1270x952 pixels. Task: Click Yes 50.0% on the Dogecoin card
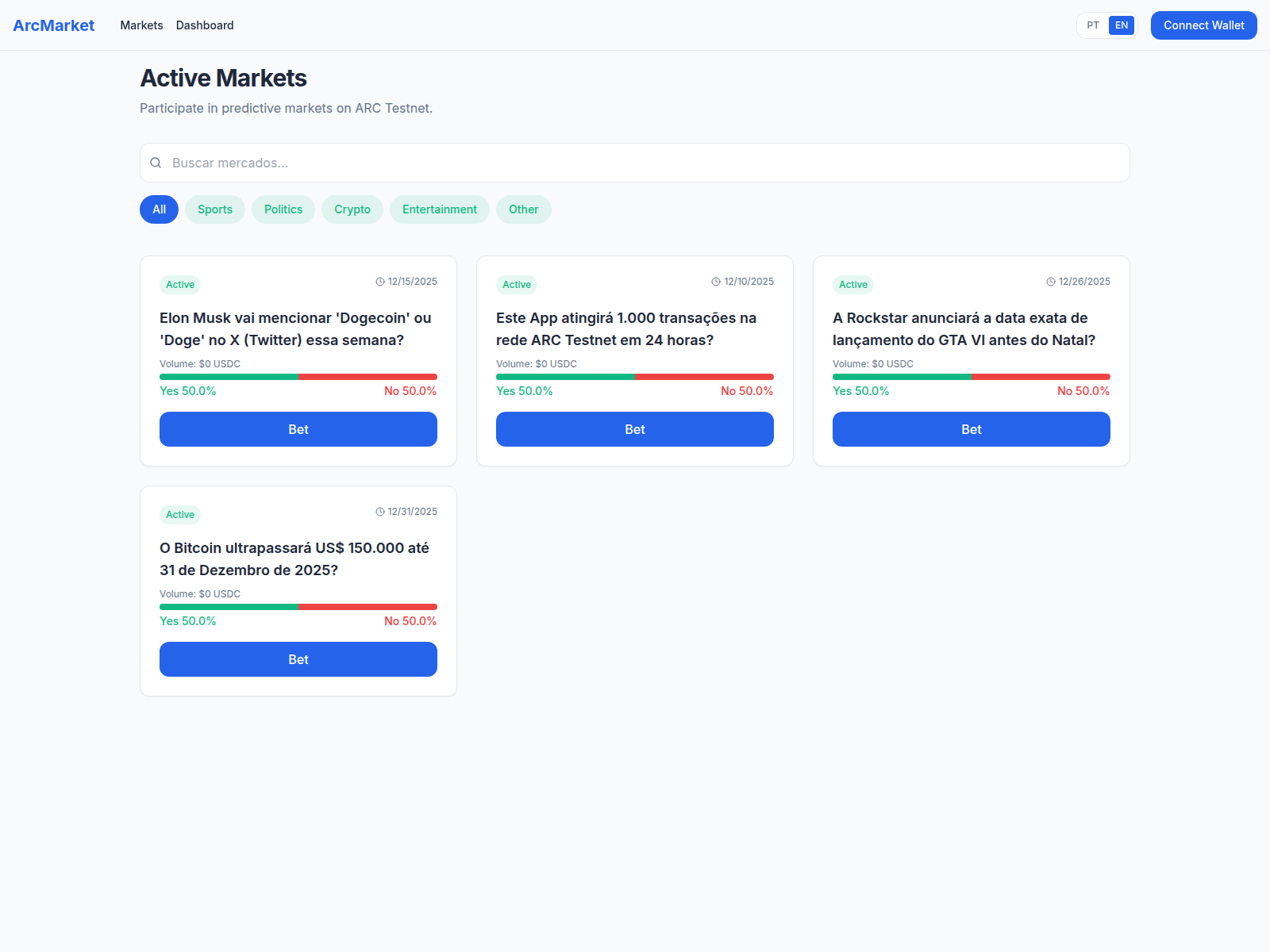click(x=188, y=391)
